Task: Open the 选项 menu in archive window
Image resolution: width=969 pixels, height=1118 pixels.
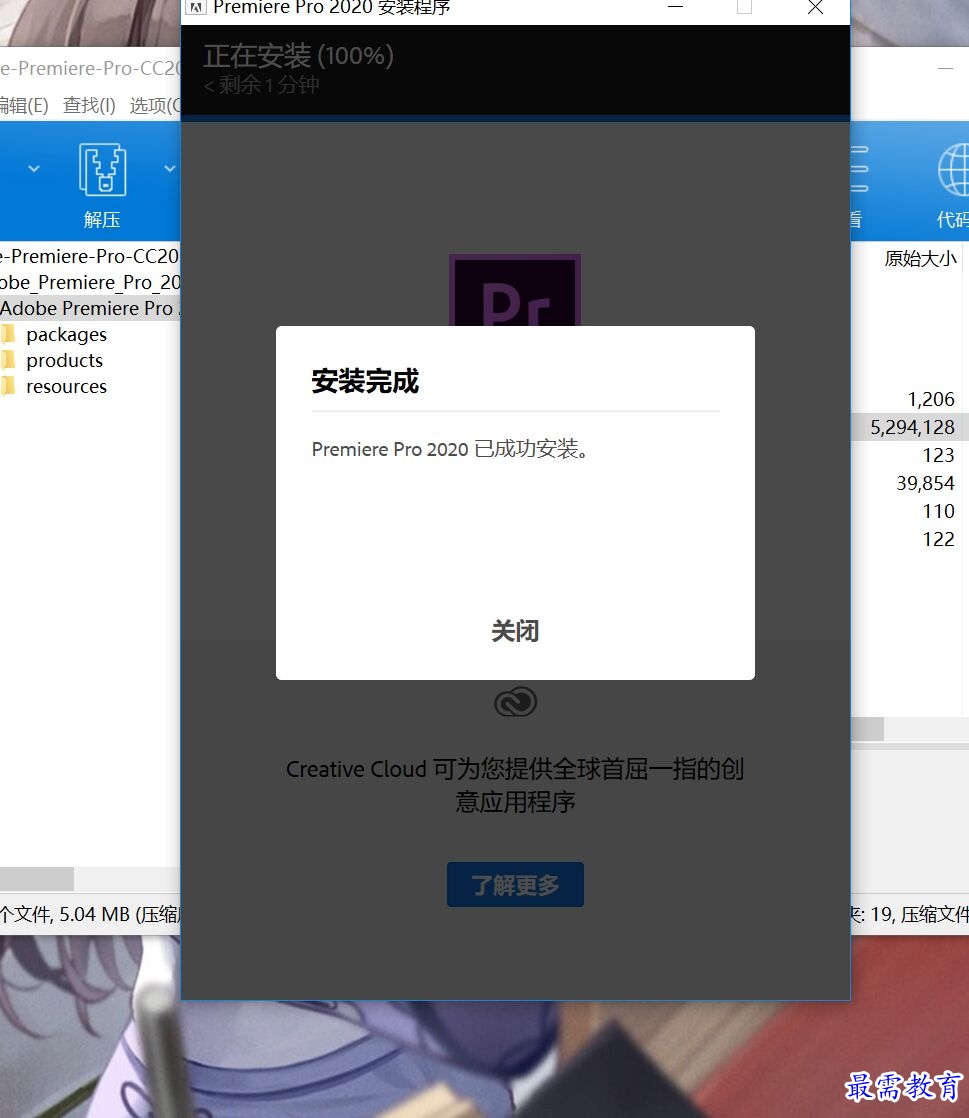Action: [155, 106]
